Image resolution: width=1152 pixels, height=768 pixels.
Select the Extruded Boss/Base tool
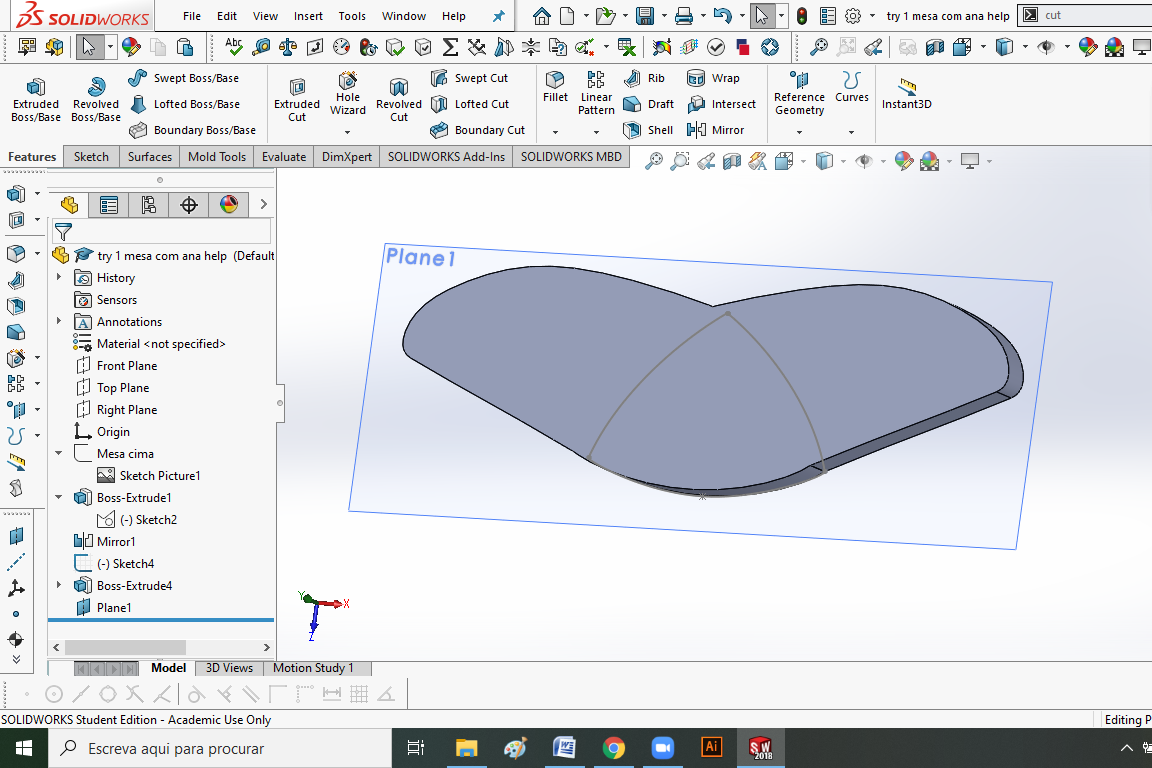(x=35, y=96)
